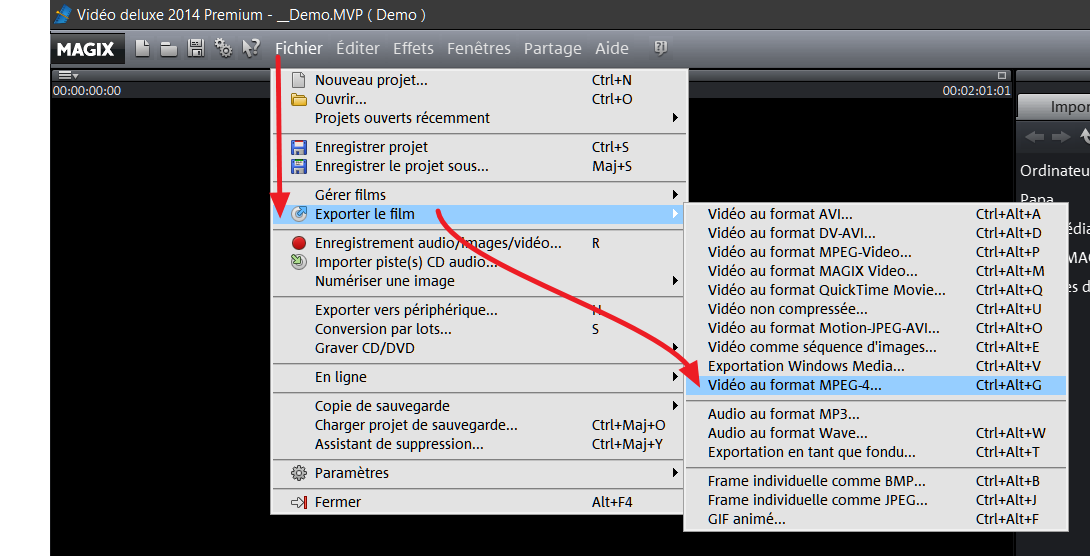Image resolution: width=1090 pixels, height=556 pixels.
Task: Click the save floppy disk toolbar icon
Action: pyautogui.click(x=196, y=48)
